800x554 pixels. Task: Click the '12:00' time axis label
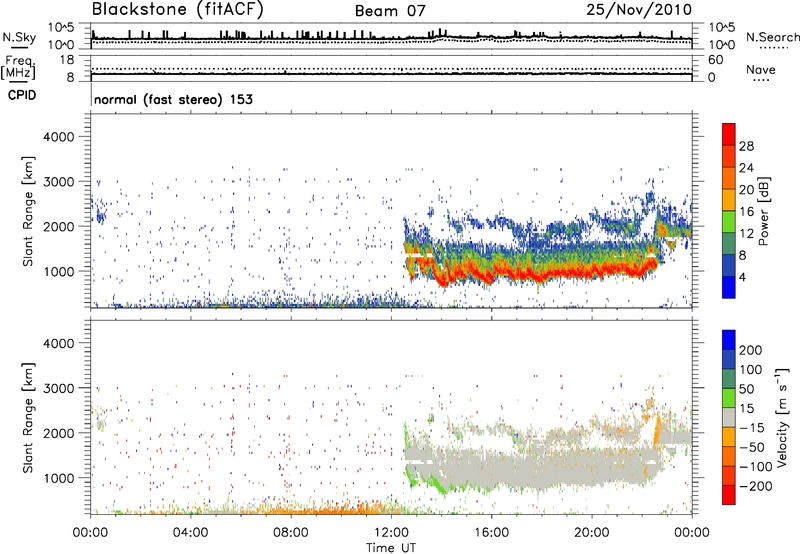point(391,533)
